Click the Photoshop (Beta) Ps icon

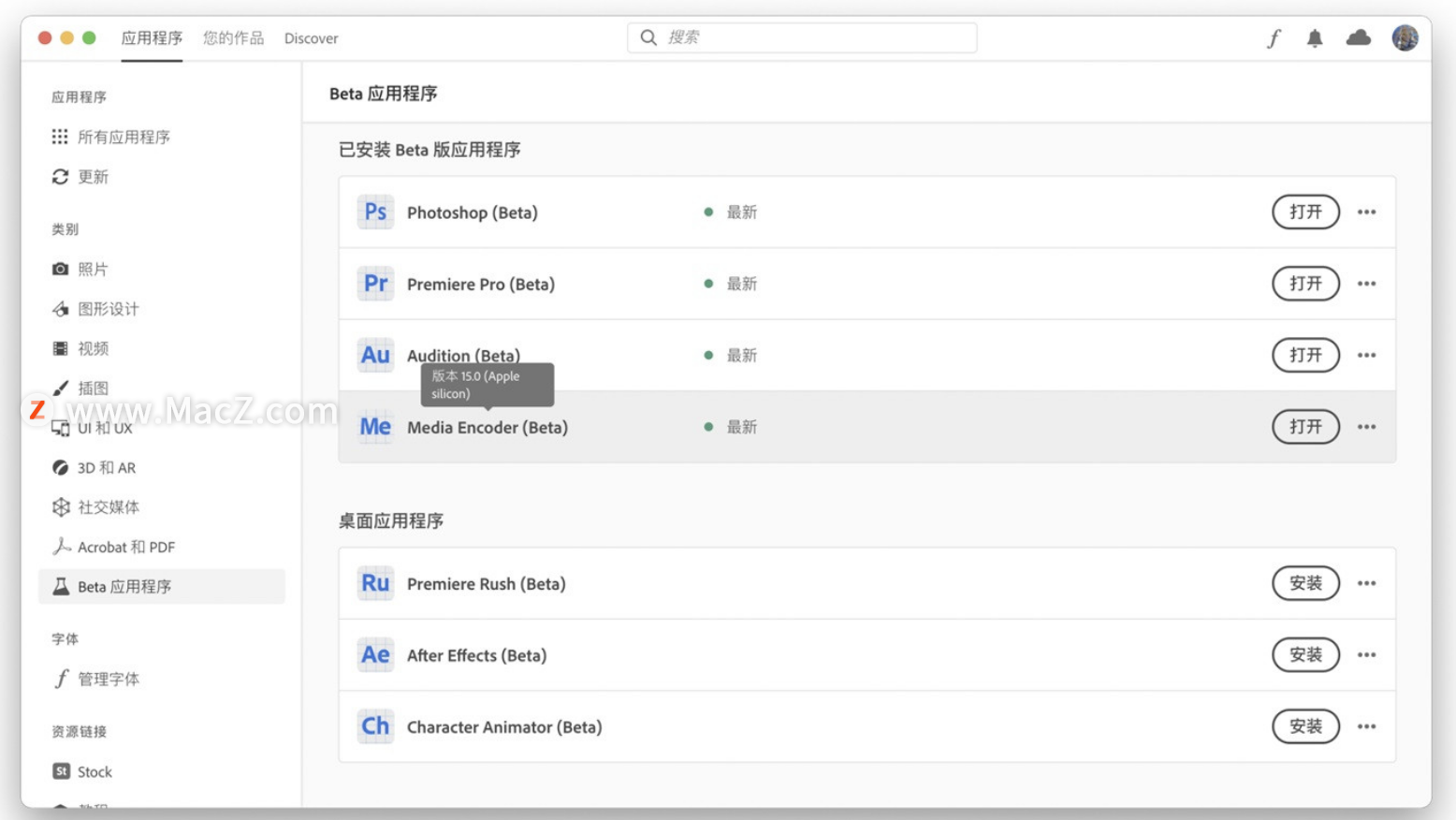point(375,212)
